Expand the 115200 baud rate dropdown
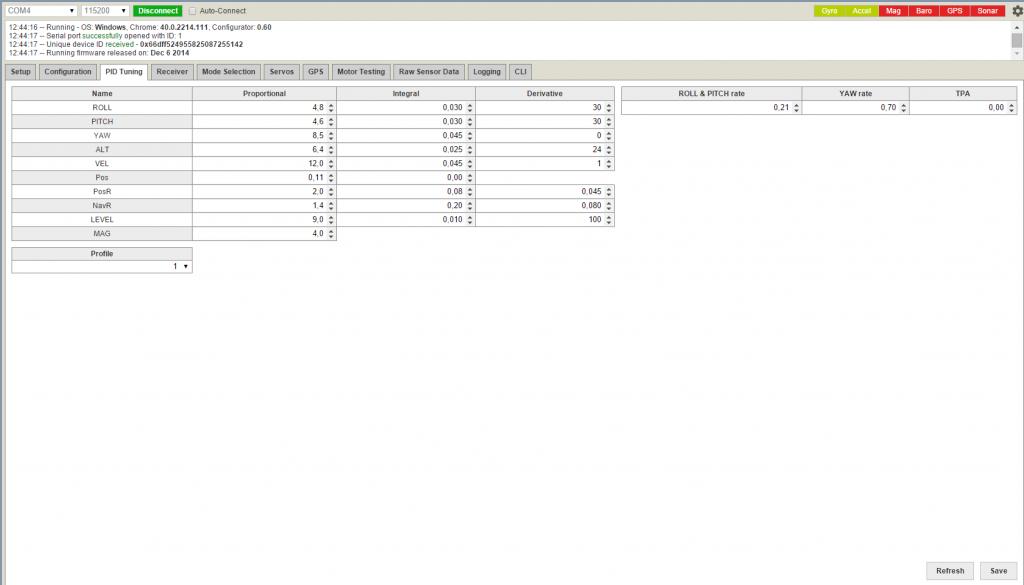 point(104,11)
